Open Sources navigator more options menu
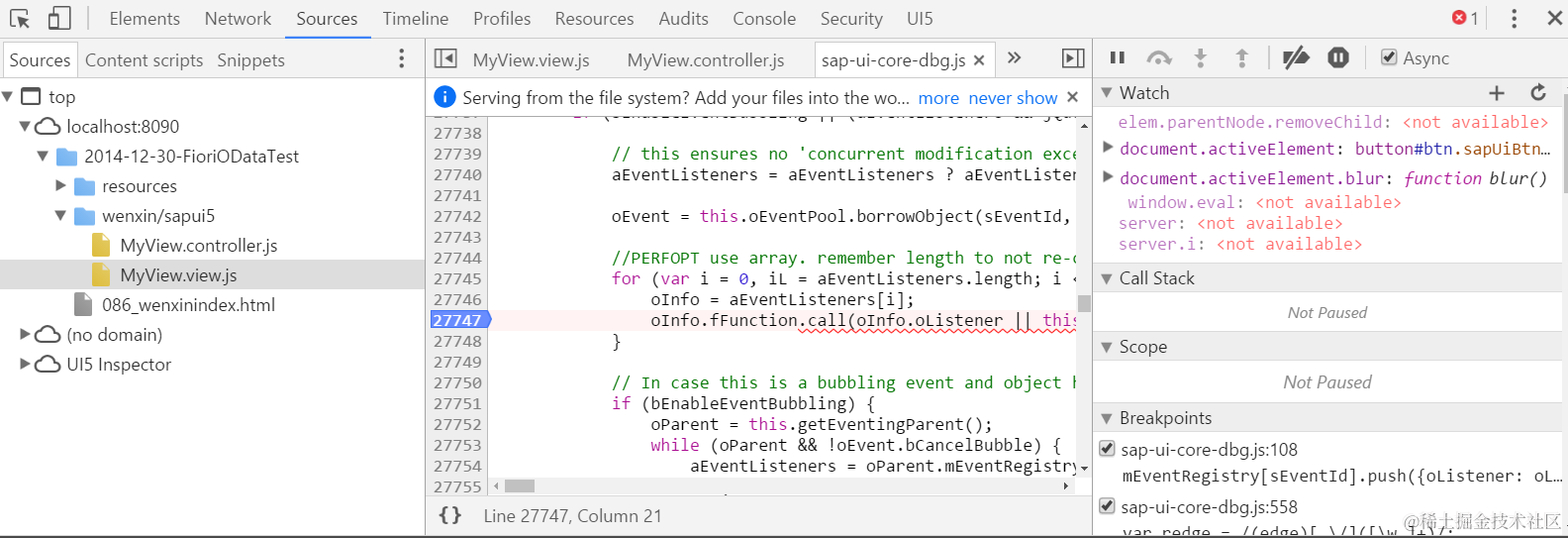 (x=401, y=59)
